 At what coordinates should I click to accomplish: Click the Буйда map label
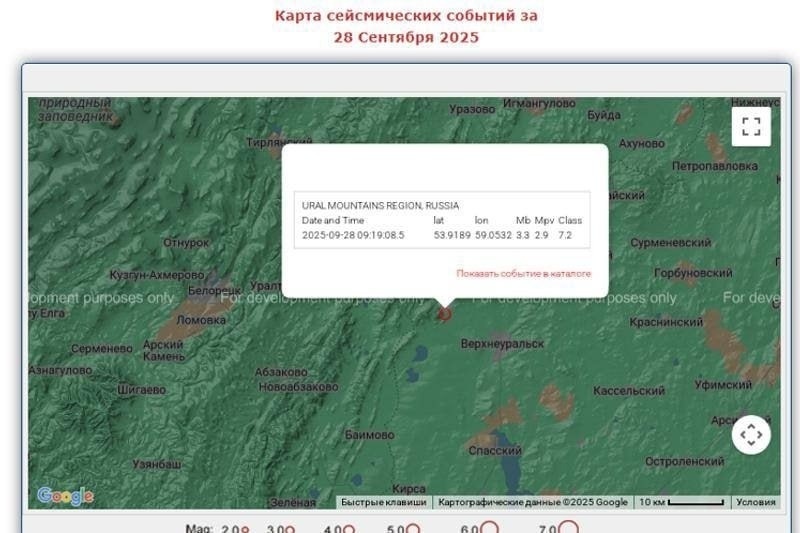click(x=604, y=115)
